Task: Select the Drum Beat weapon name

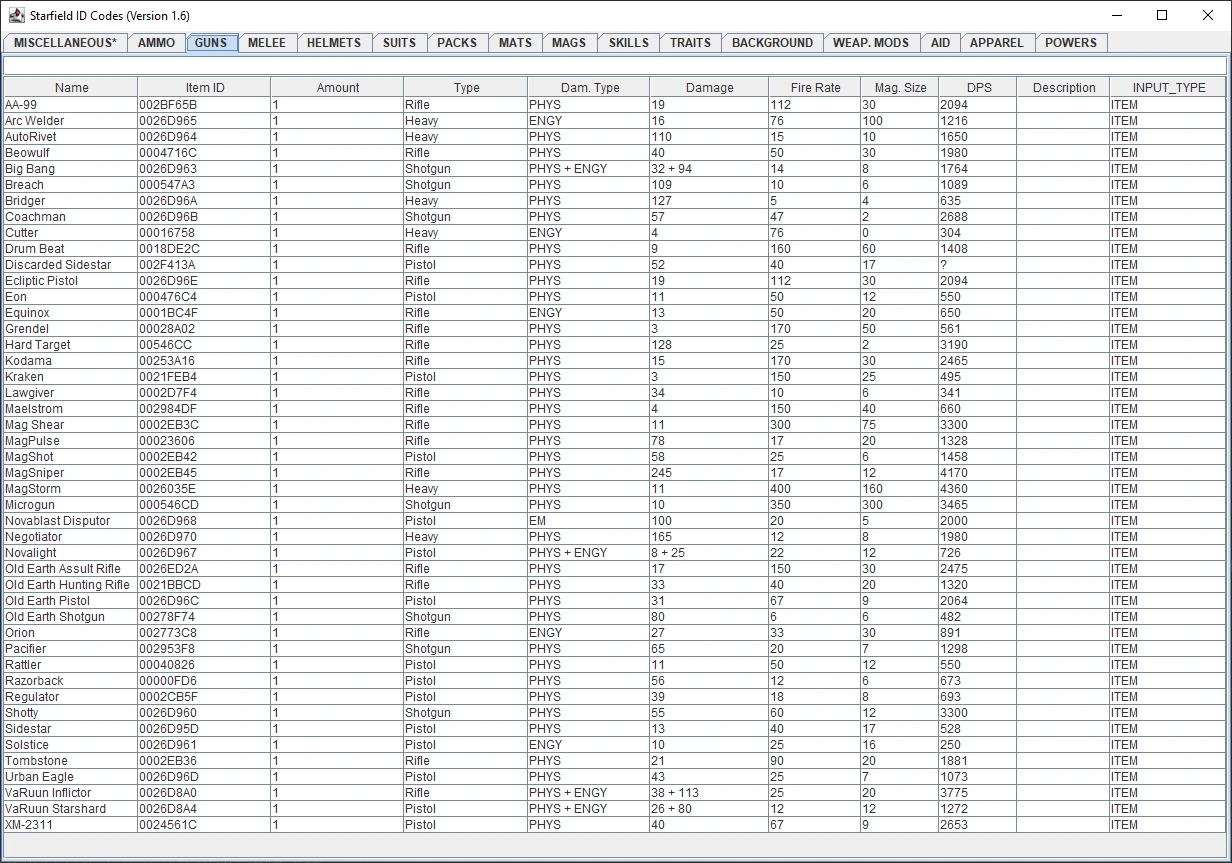Action: (35, 249)
